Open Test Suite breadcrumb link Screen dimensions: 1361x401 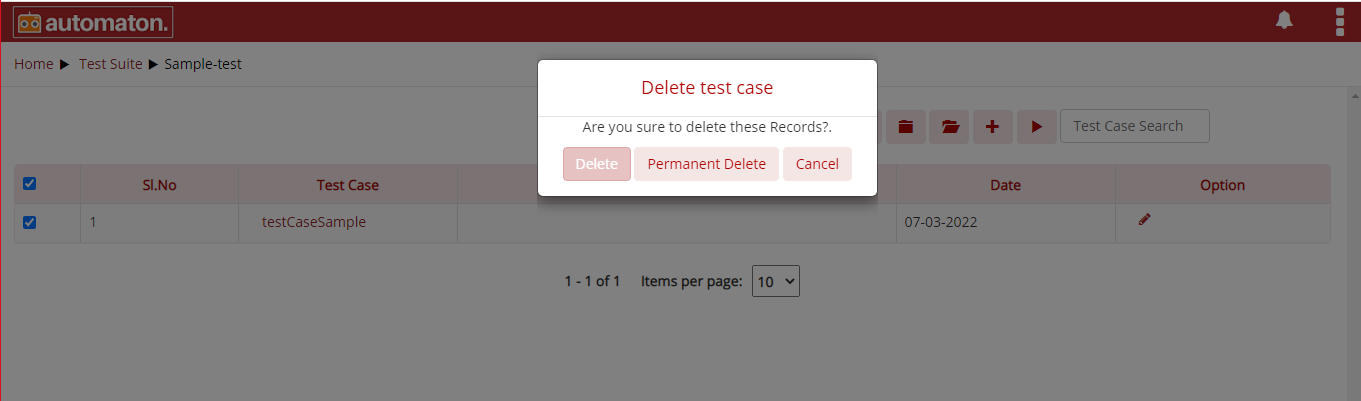[x=111, y=64]
